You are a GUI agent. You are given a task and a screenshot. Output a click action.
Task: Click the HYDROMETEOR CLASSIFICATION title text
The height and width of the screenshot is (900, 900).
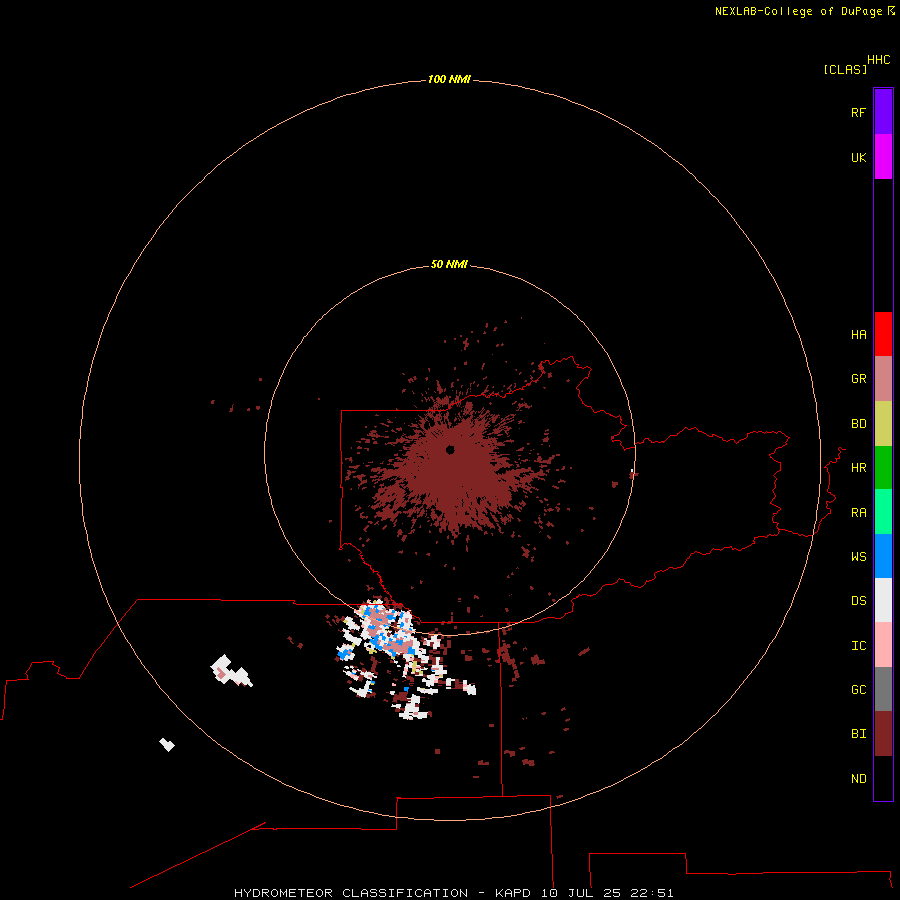point(351,893)
